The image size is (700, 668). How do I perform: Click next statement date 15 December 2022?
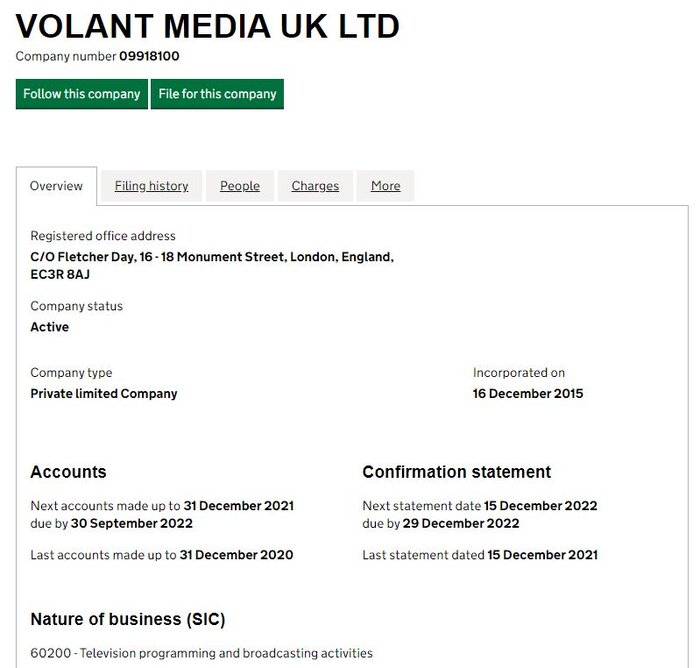point(540,506)
